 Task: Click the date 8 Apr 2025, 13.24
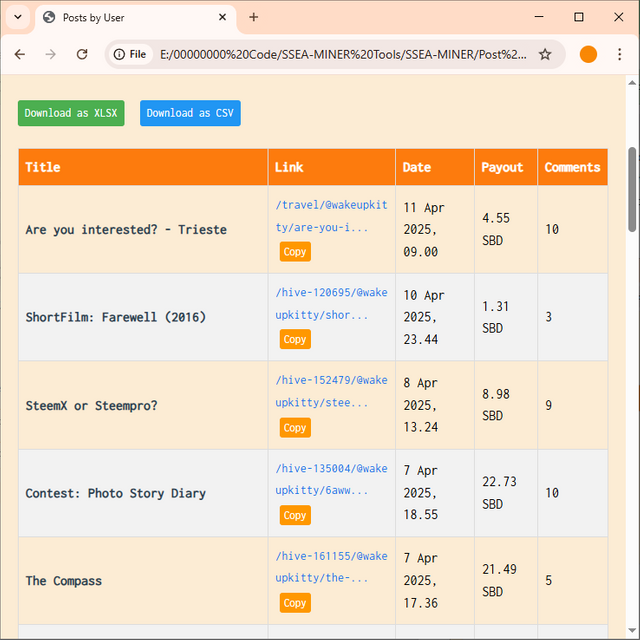[x=420, y=405]
